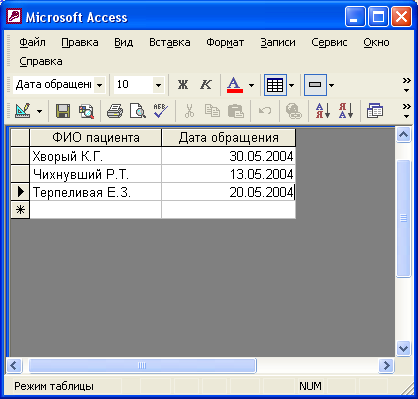418x399 pixels.
Task: Open the Записи menu
Action: click(278, 42)
